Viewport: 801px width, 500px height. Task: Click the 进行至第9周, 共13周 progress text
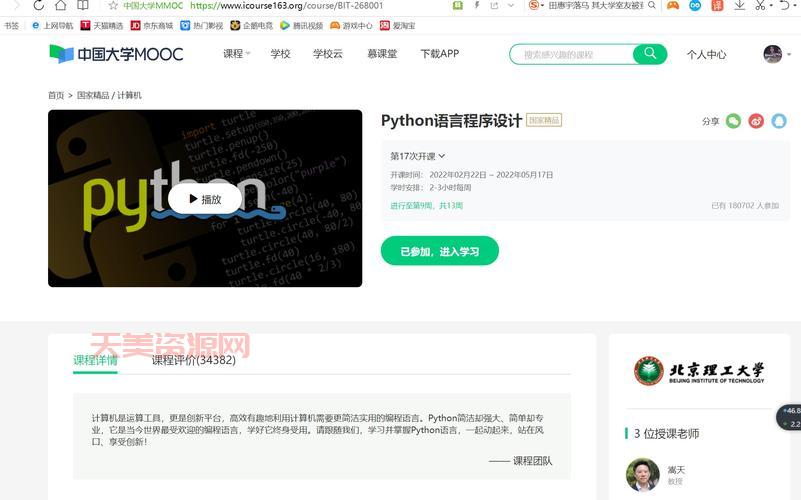coord(427,205)
